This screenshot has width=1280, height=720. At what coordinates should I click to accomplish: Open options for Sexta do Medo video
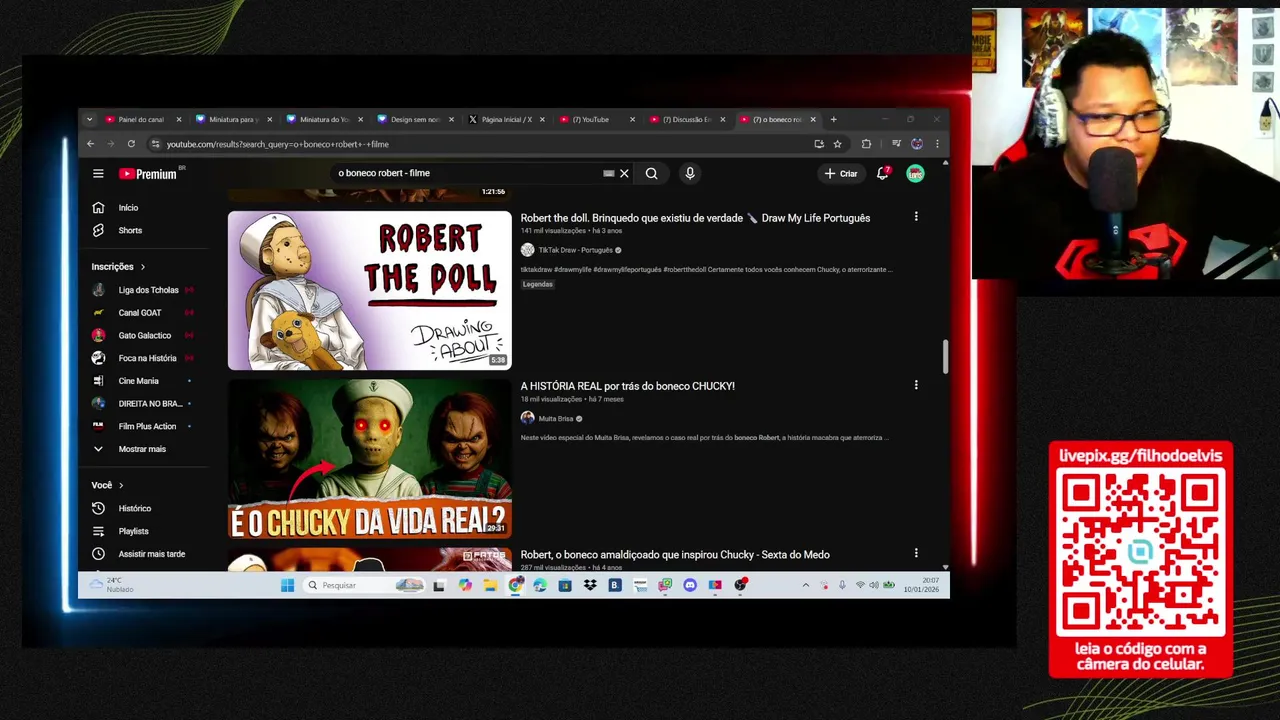point(916,553)
